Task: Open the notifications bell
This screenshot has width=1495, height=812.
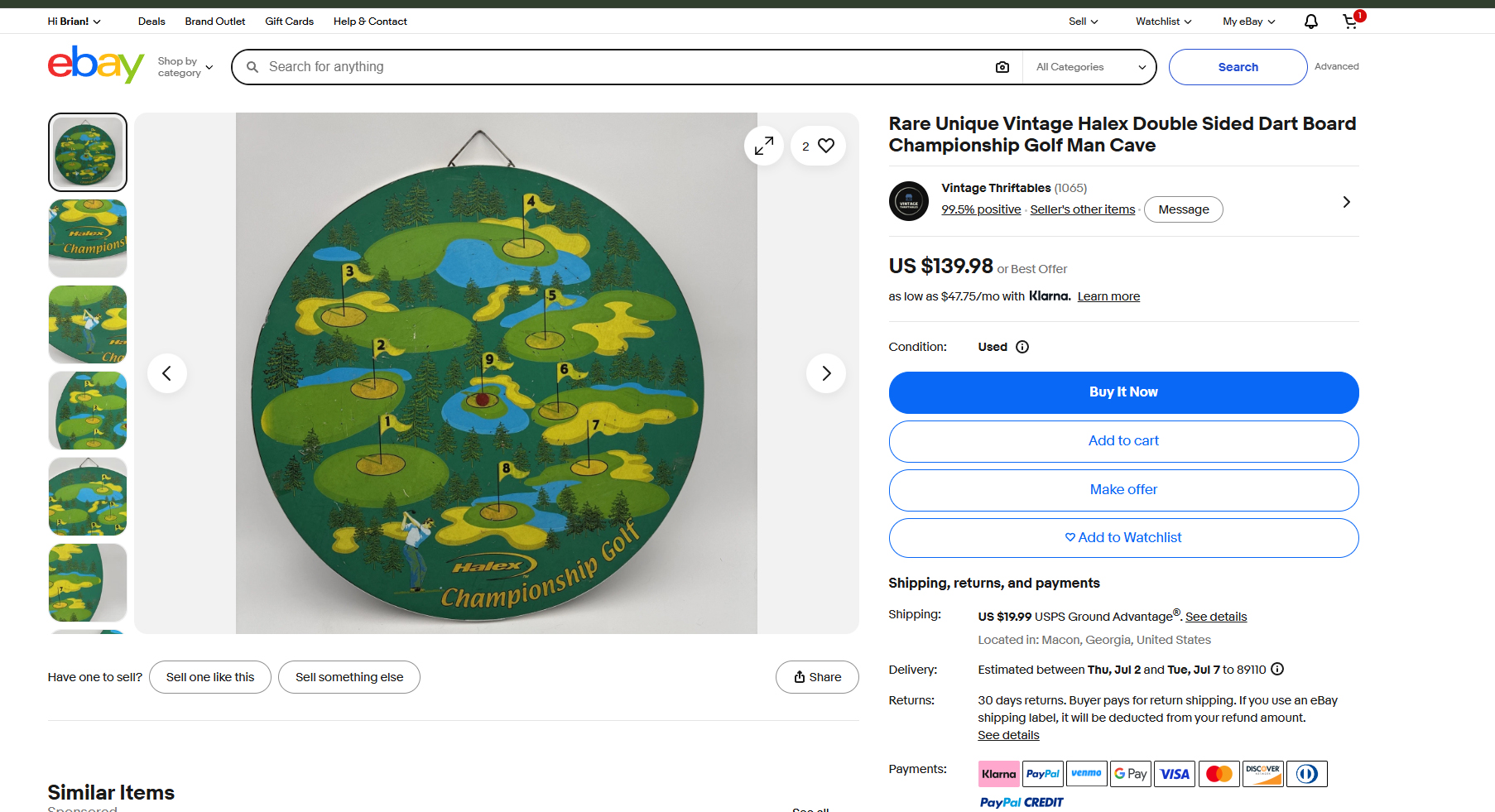Action: (1310, 22)
